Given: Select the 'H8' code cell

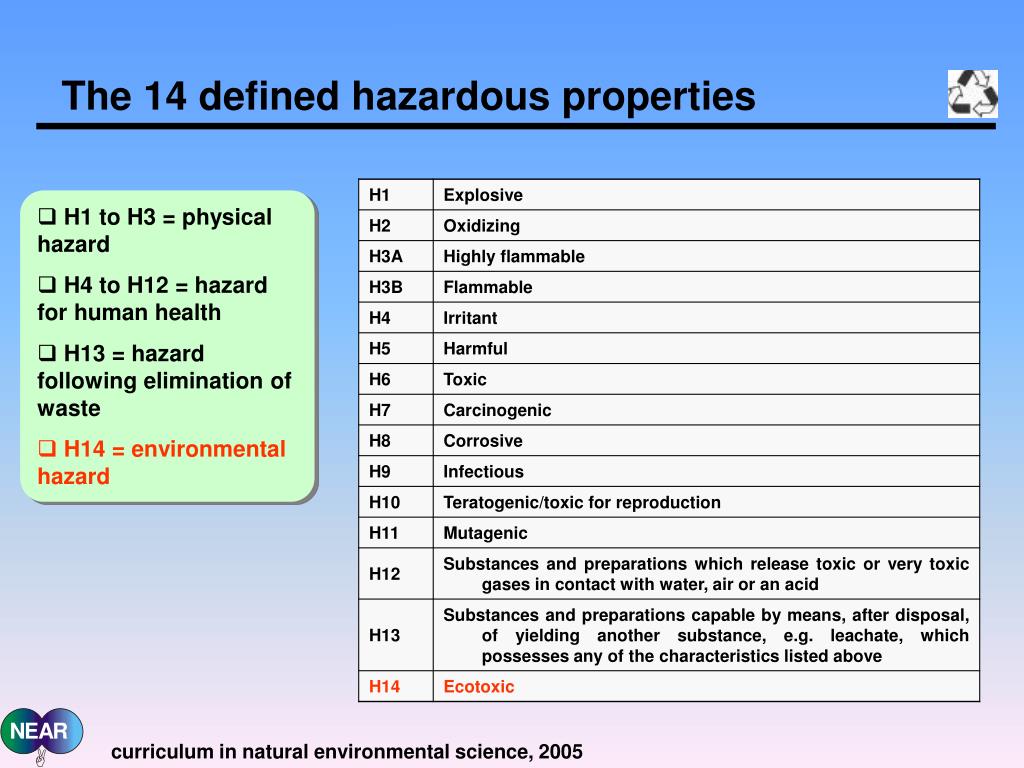Looking at the screenshot, I should click(x=396, y=440).
